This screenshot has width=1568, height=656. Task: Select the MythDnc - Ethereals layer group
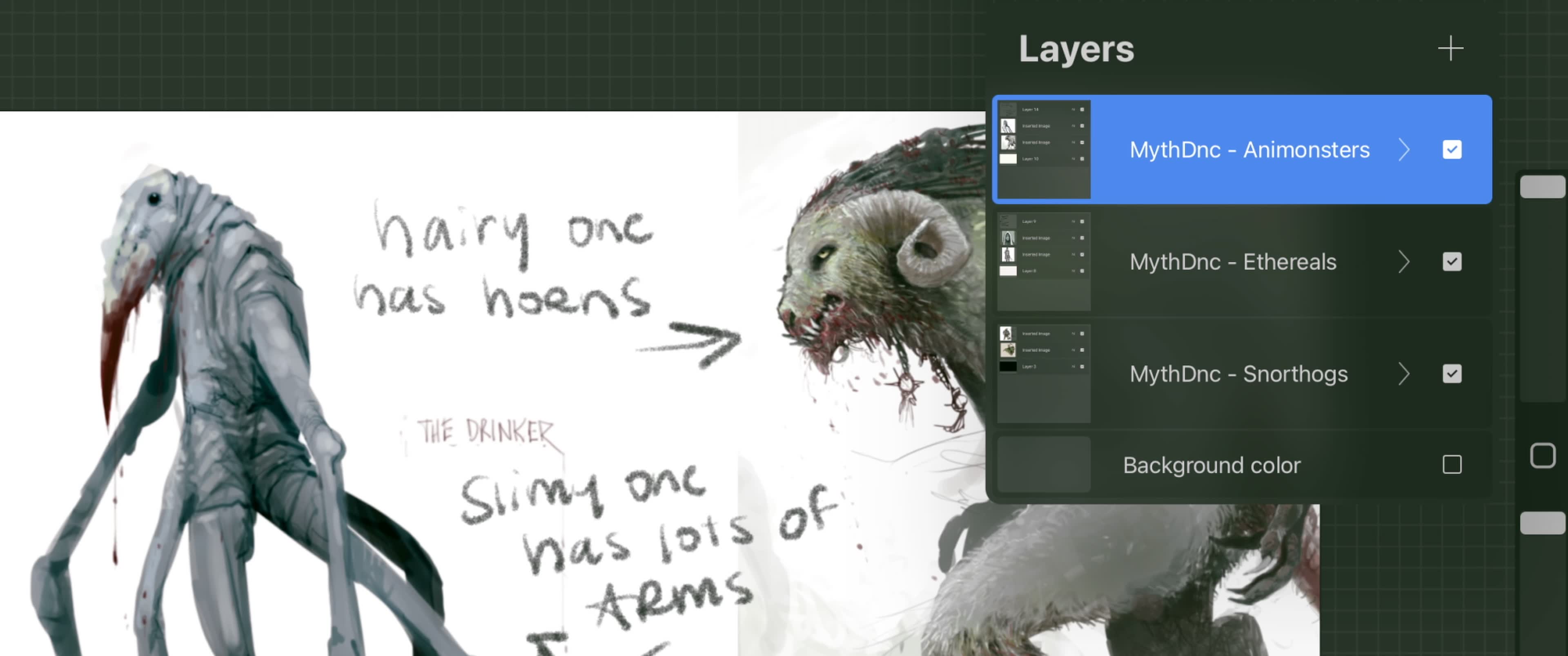1233,261
